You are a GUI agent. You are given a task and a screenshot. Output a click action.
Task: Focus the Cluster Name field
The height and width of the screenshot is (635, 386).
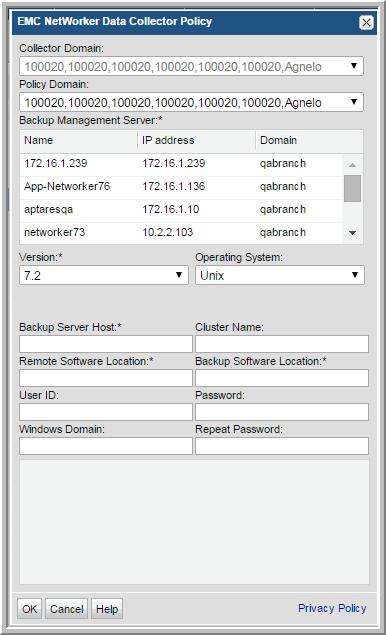click(282, 344)
